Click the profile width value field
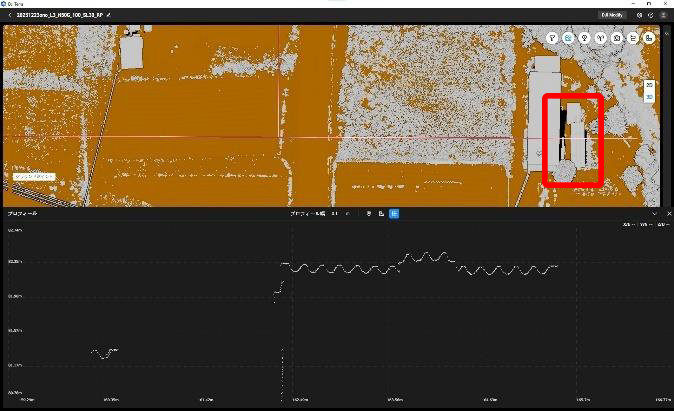 pos(335,214)
